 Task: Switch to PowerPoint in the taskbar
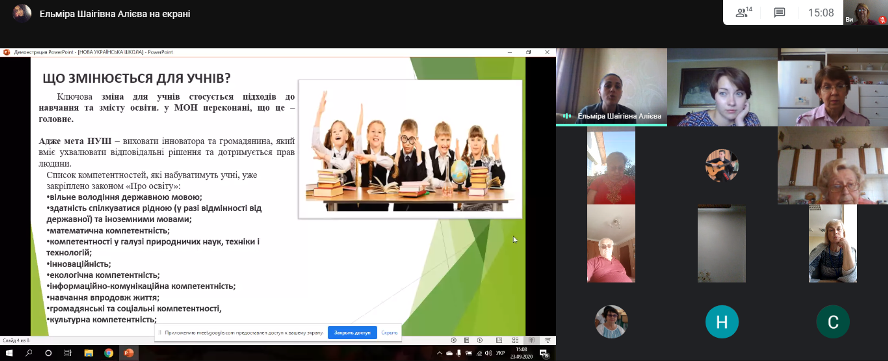point(129,353)
